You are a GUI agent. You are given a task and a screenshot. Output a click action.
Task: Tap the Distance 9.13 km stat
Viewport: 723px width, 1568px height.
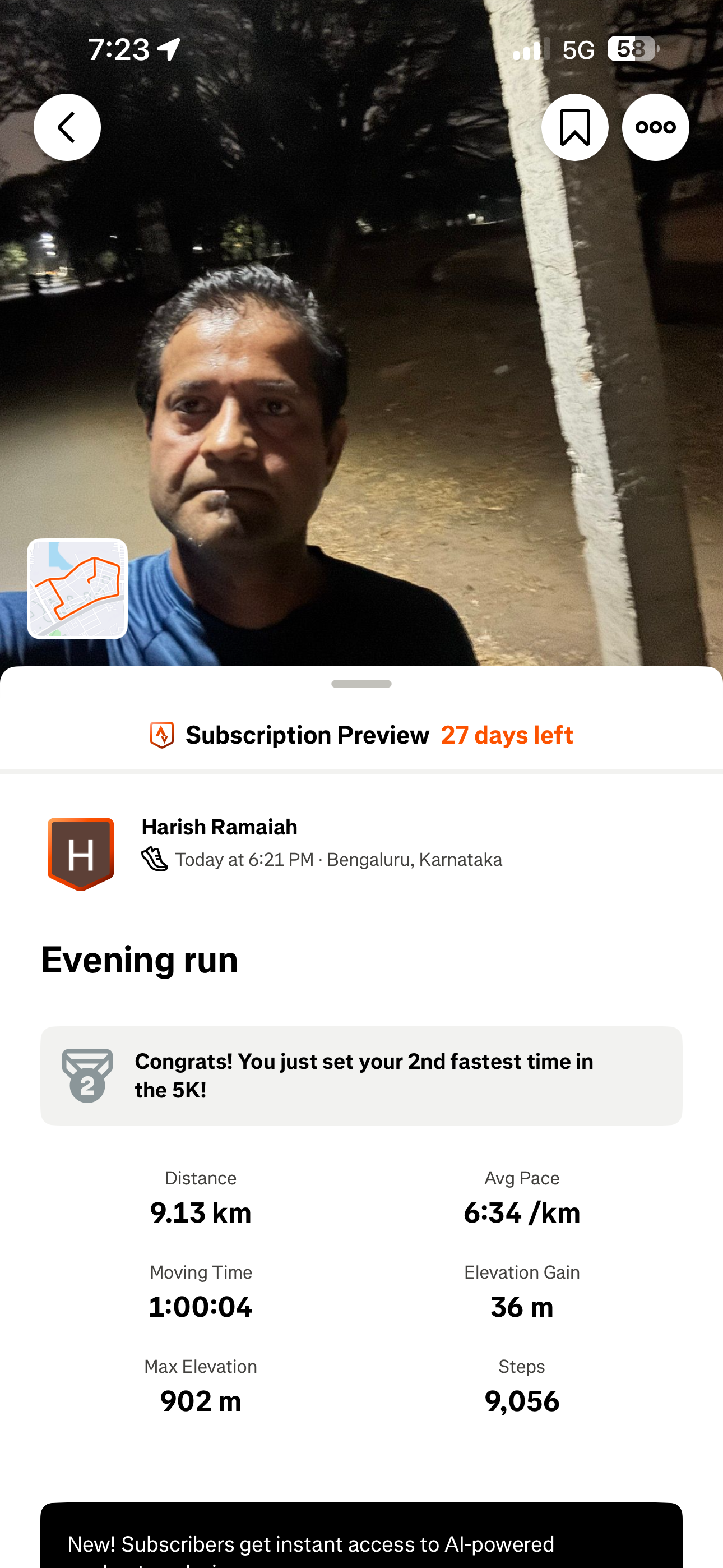pyautogui.click(x=201, y=1198)
